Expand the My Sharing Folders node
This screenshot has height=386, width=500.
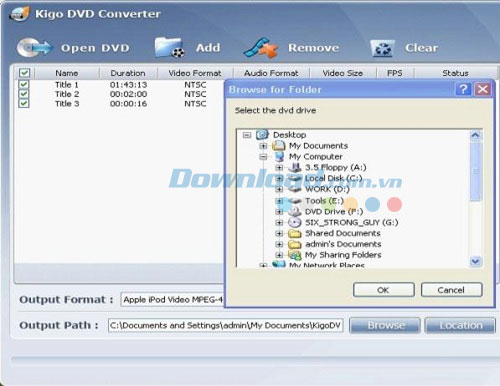click(x=279, y=255)
